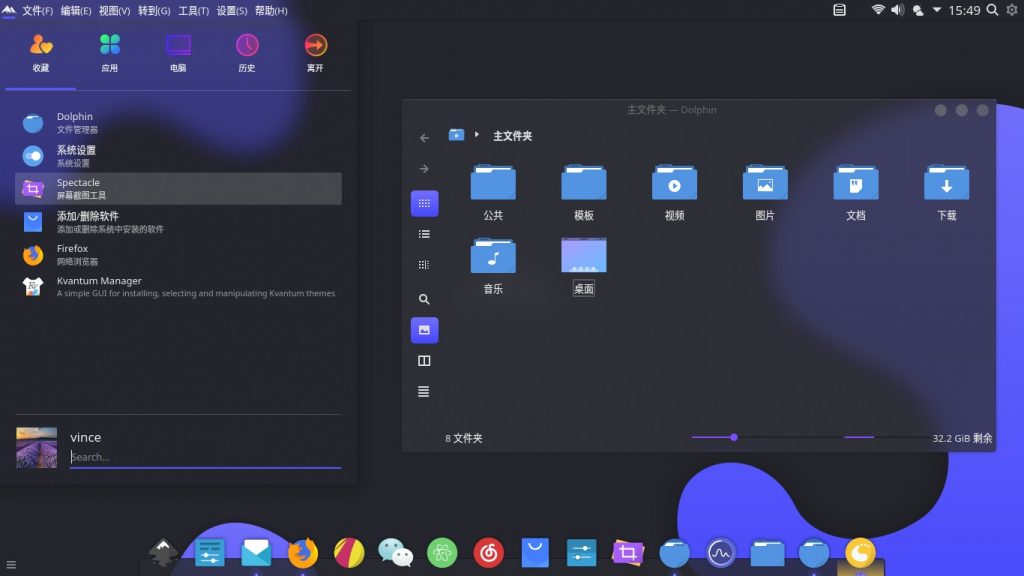
Task: Open Dolphin's hamburger control menu
Action: pos(424,391)
